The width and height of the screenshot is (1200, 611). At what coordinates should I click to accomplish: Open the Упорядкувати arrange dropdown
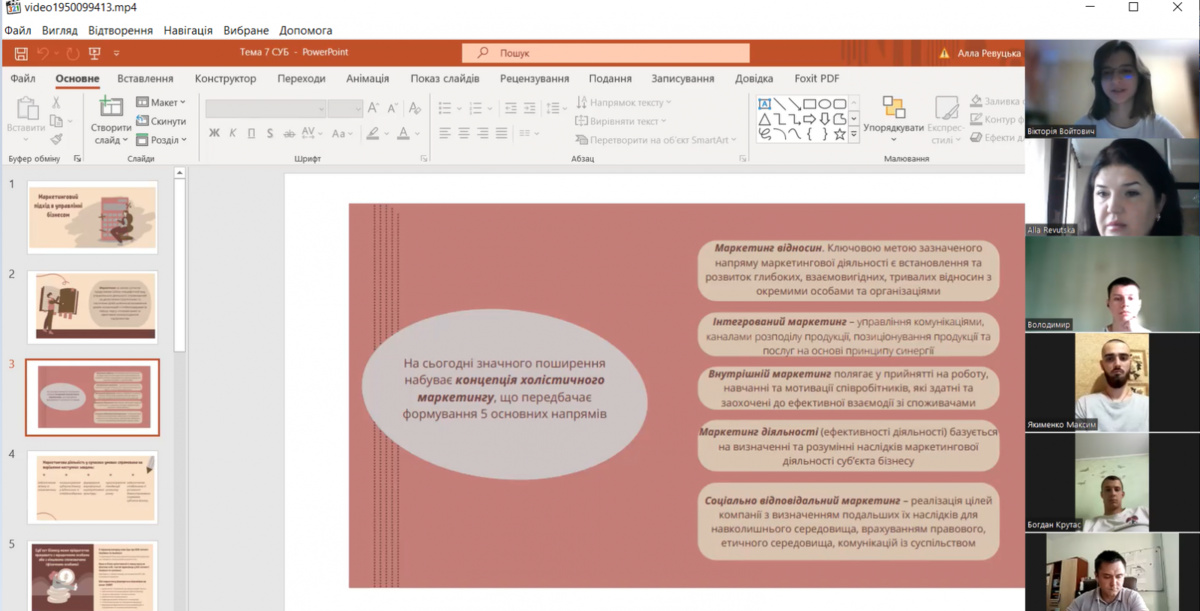tap(893, 117)
